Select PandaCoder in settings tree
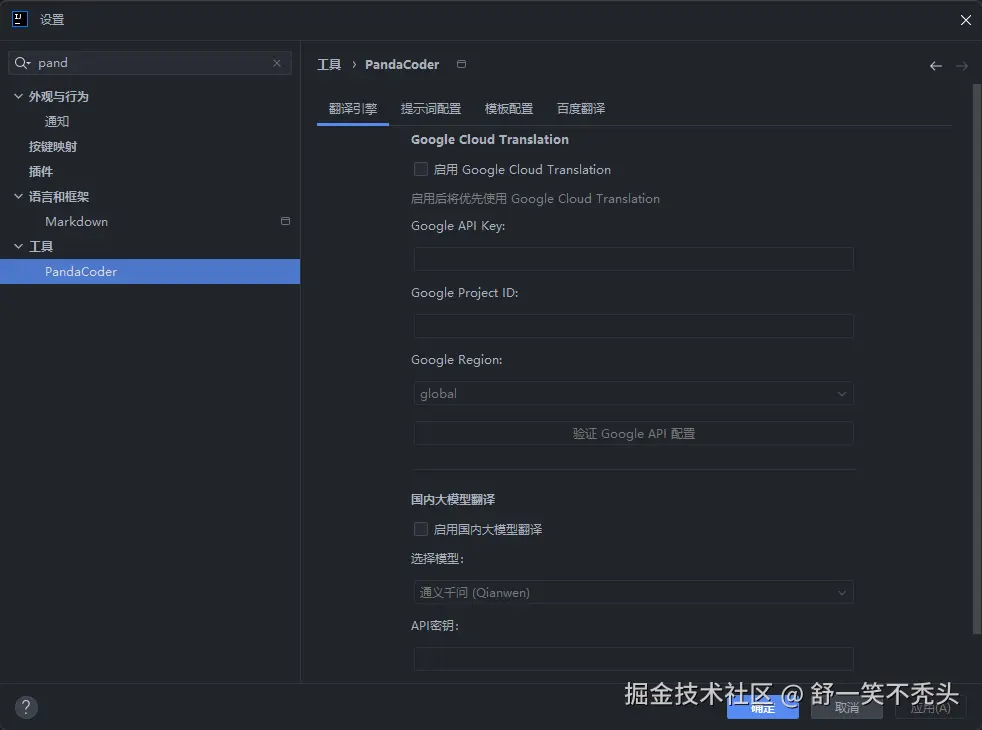 pyautogui.click(x=150, y=272)
